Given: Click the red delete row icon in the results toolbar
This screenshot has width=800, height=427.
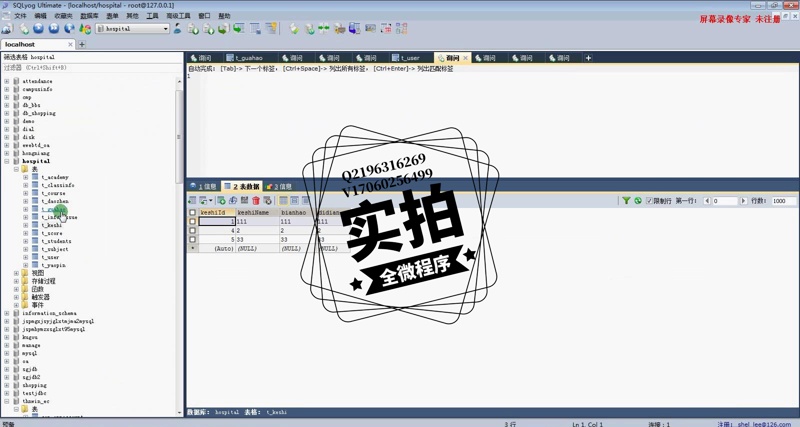Looking at the screenshot, I should 256,201.
